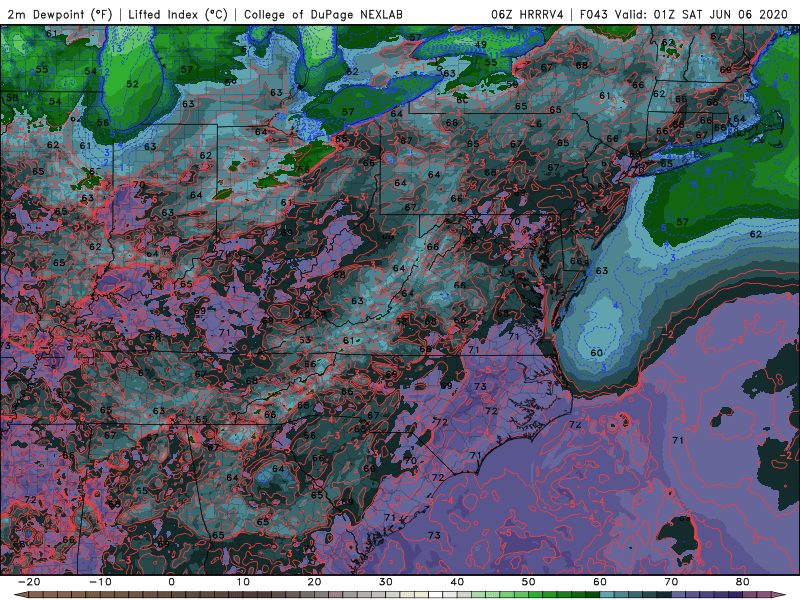Click the purple color bar segment under 70
Viewport: 800px width, 600px height.
(679, 594)
